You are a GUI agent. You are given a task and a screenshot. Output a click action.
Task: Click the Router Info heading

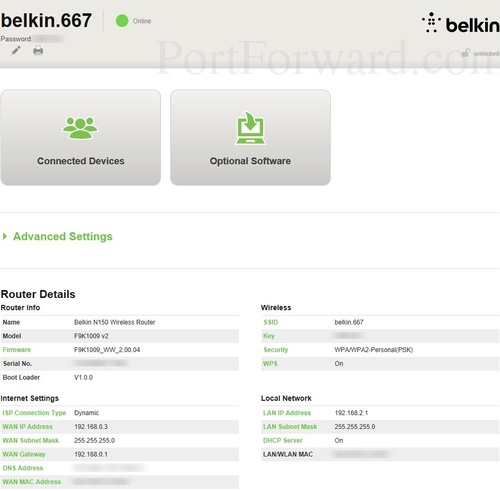pyautogui.click(x=20, y=307)
